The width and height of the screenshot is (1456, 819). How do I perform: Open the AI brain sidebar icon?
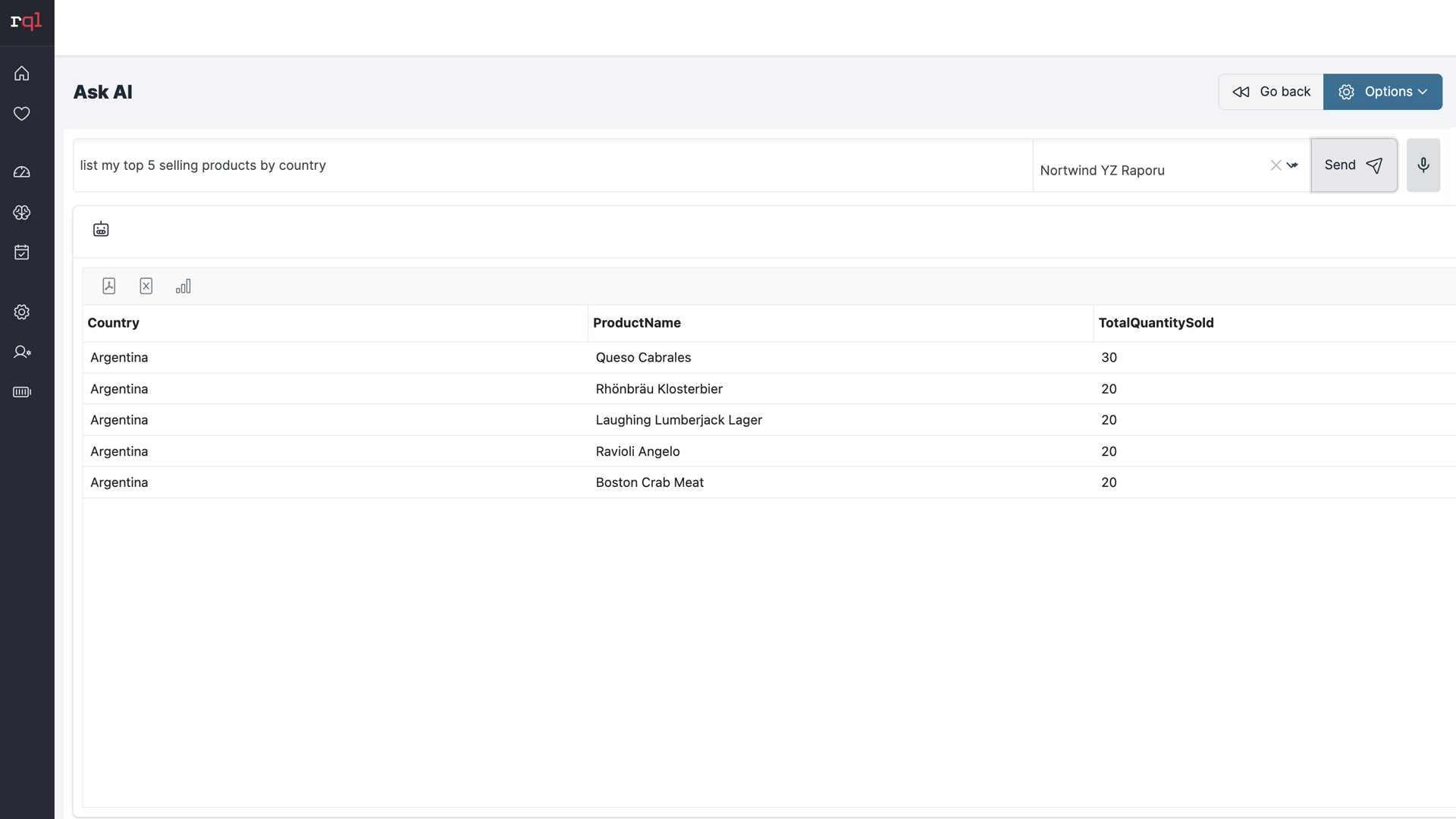(22, 212)
